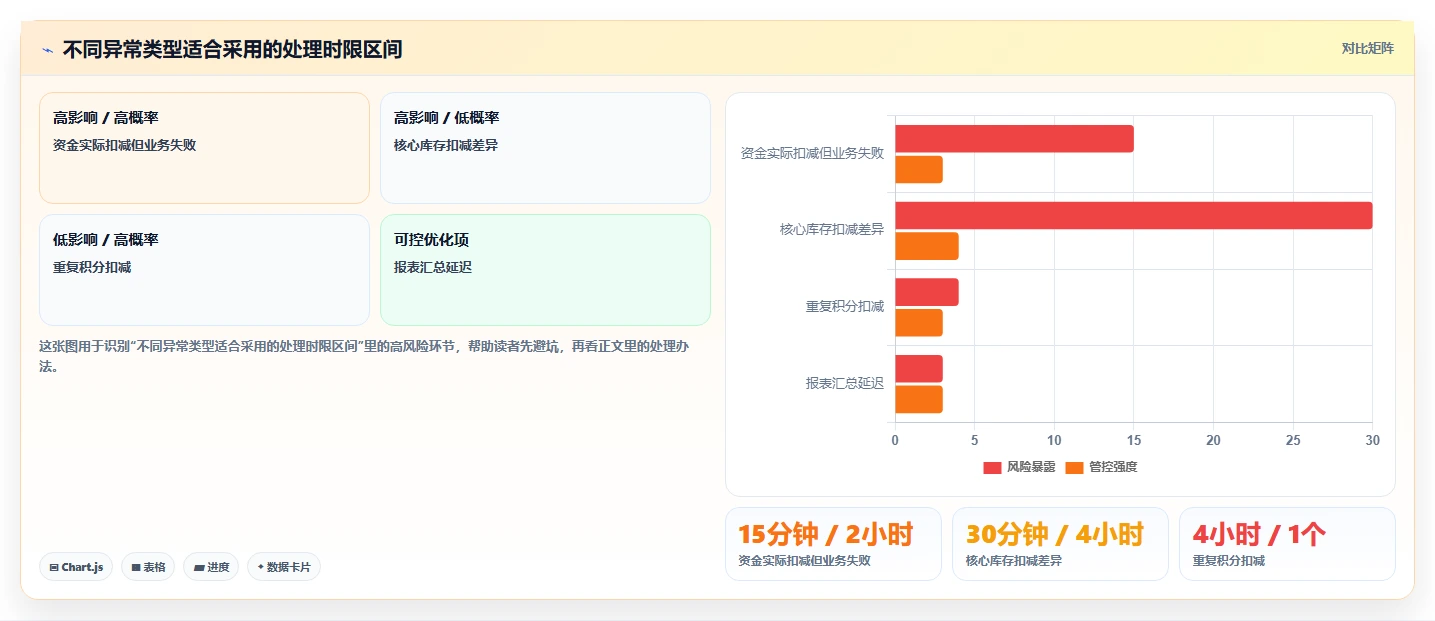This screenshot has width=1435, height=621.
Task: Click the 对比矩阵 label in header
Action: point(1367,48)
